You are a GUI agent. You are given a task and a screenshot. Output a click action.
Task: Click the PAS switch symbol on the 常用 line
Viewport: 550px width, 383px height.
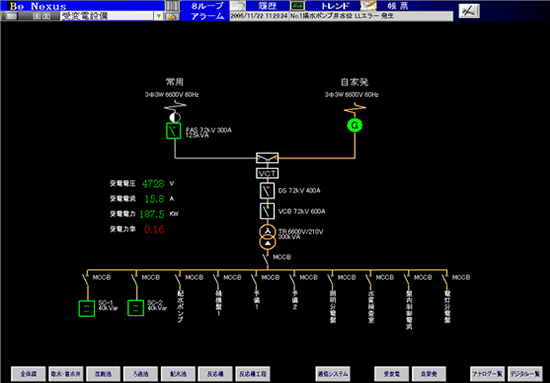173,130
